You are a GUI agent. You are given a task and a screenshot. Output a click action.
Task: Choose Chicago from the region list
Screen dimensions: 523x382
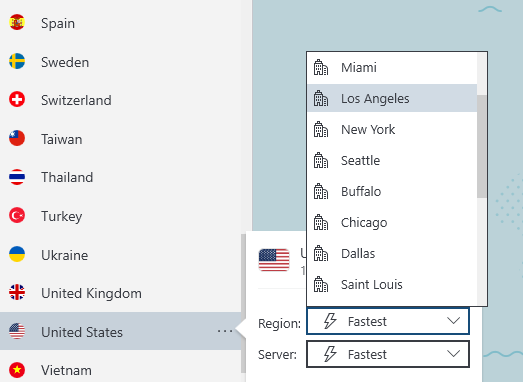click(x=392, y=223)
